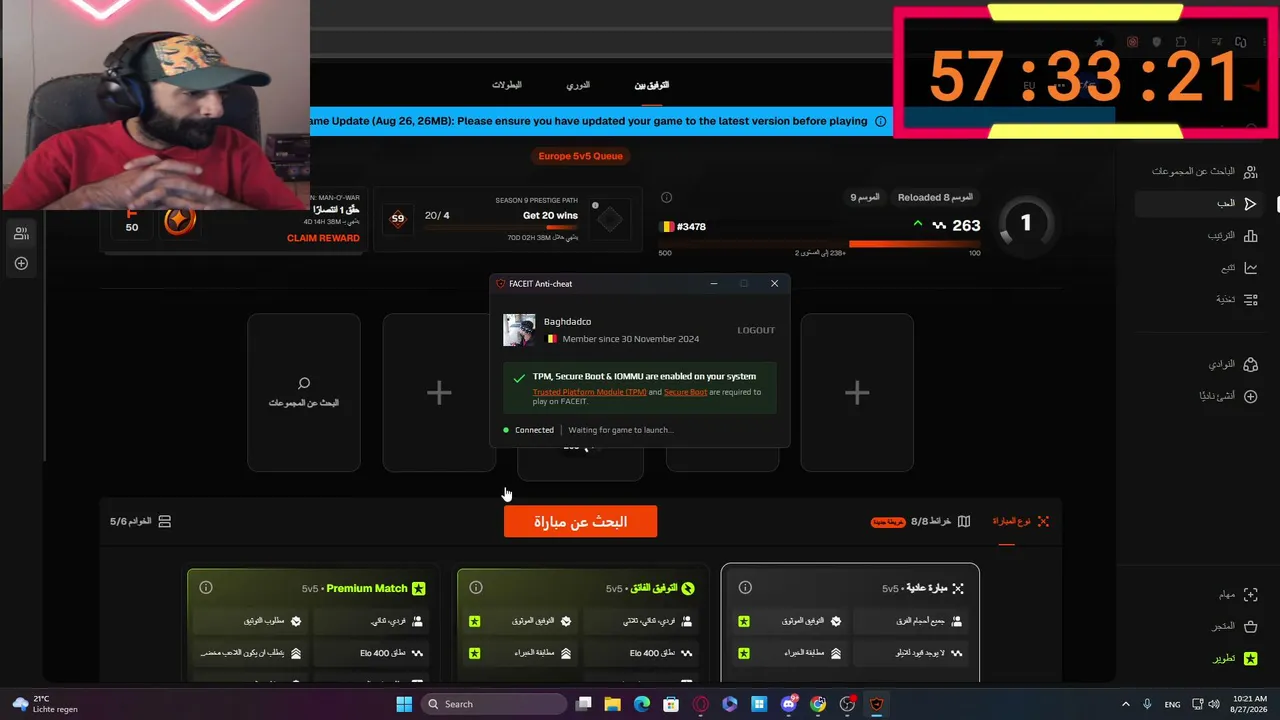1280x720 pixels.
Task: Click the orange find match button
Action: pyautogui.click(x=580, y=521)
